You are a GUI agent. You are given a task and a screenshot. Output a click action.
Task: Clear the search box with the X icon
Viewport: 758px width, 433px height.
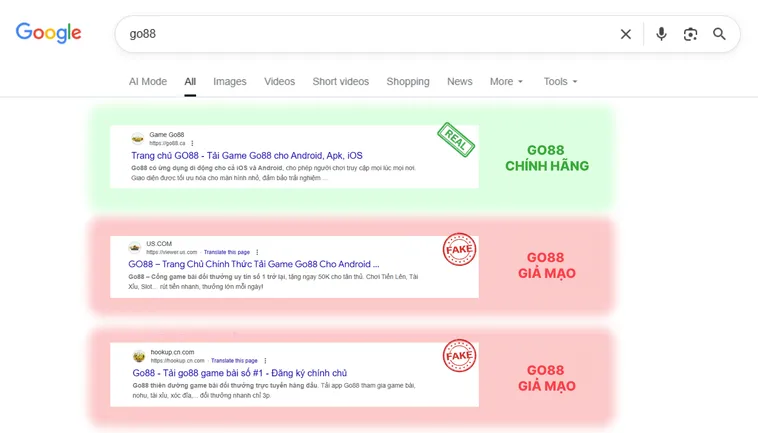tap(626, 34)
